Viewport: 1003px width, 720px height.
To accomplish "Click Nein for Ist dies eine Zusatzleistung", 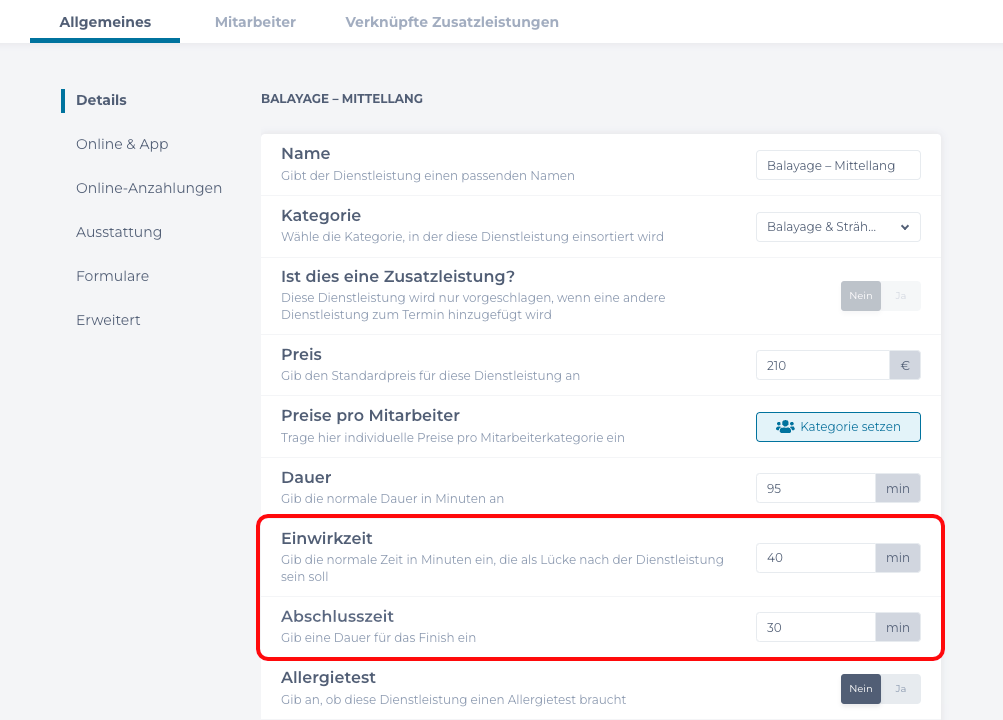I will [860, 296].
